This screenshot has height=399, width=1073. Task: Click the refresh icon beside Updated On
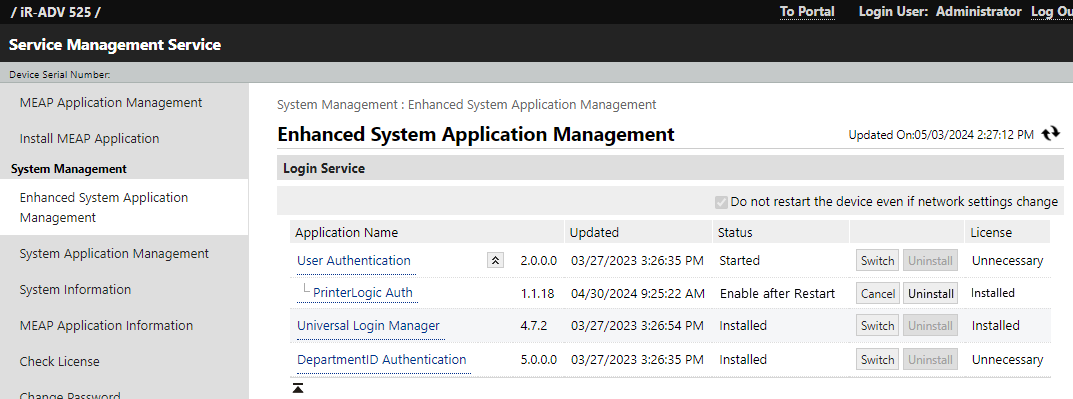click(1050, 134)
